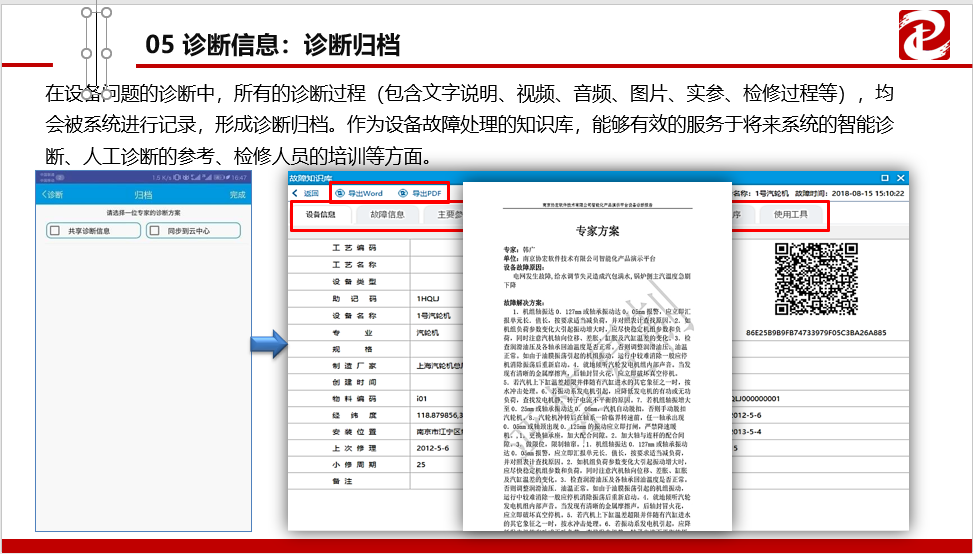Tap the back chevron beside 诊断 on phone
Viewport: 973px width, 554px height.
tap(43, 195)
